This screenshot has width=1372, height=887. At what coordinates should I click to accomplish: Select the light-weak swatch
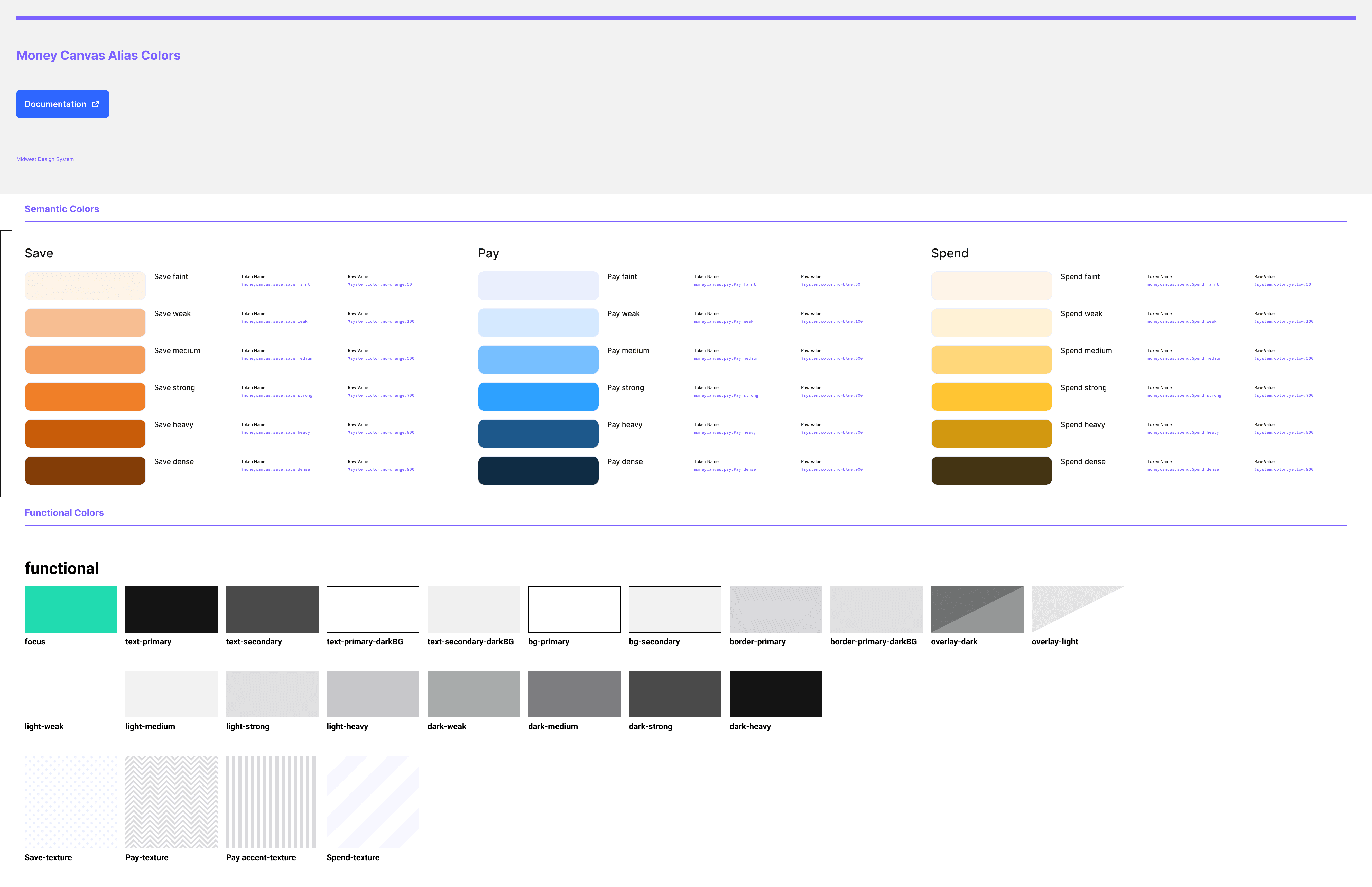coord(71,694)
